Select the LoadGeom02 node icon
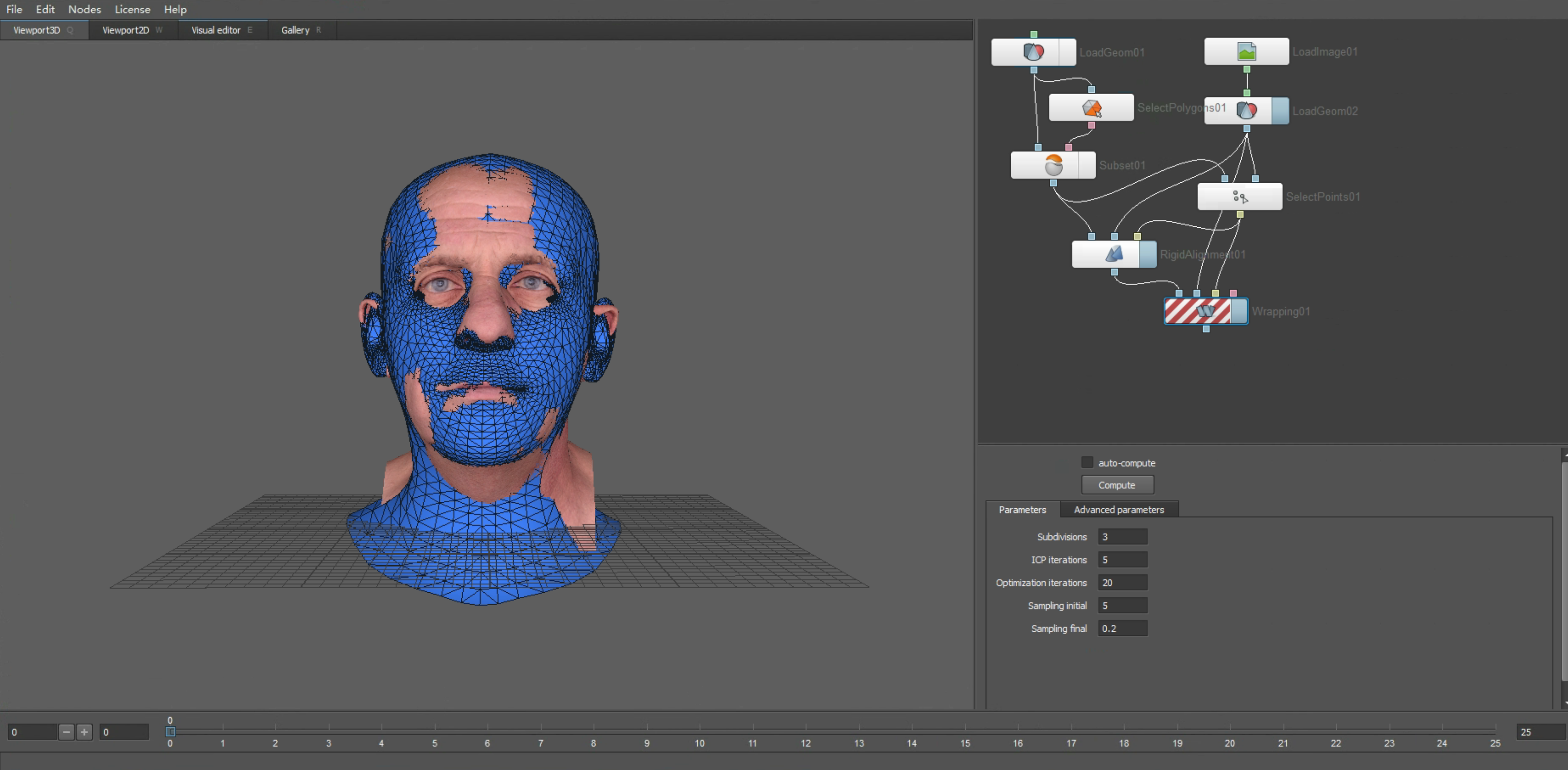1568x770 pixels. 1246,111
